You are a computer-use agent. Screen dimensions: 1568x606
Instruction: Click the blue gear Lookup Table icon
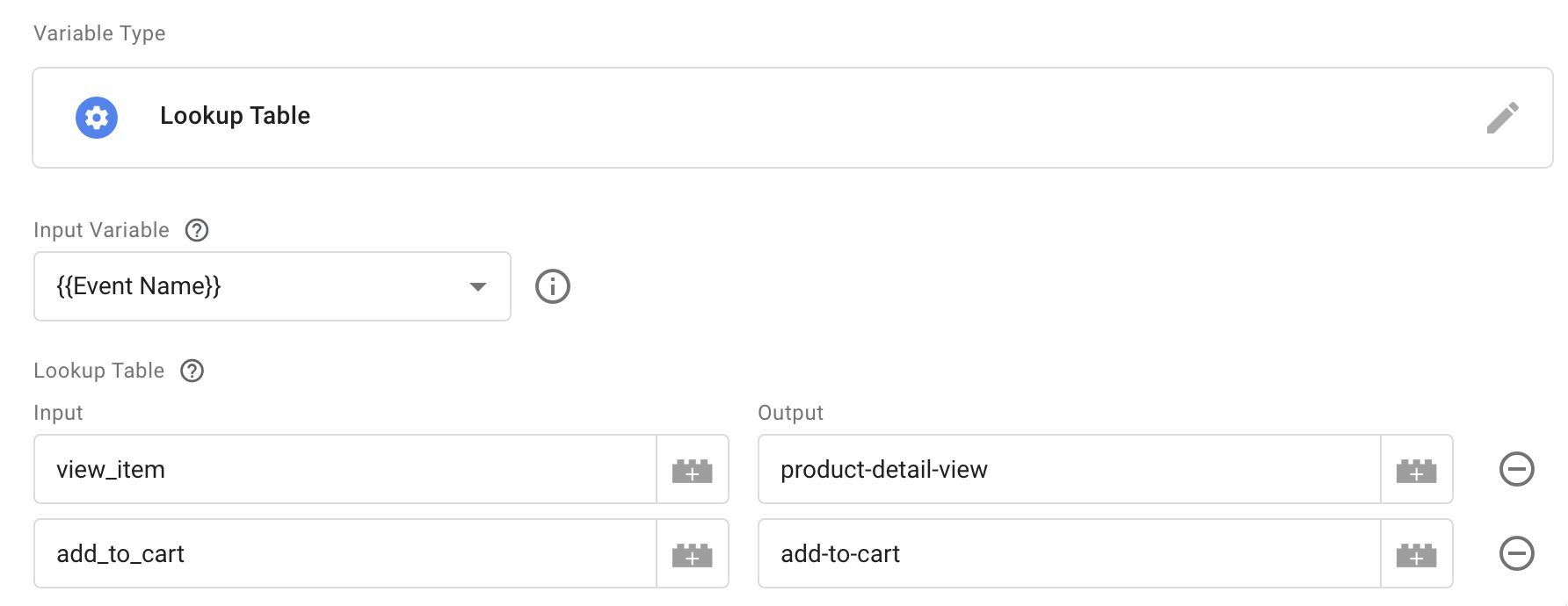click(x=97, y=118)
